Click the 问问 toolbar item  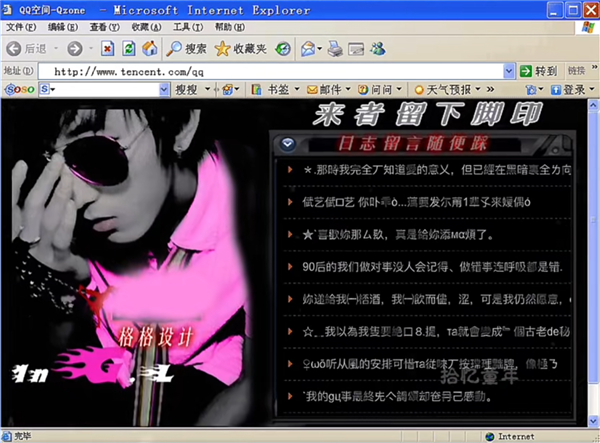click(375, 90)
